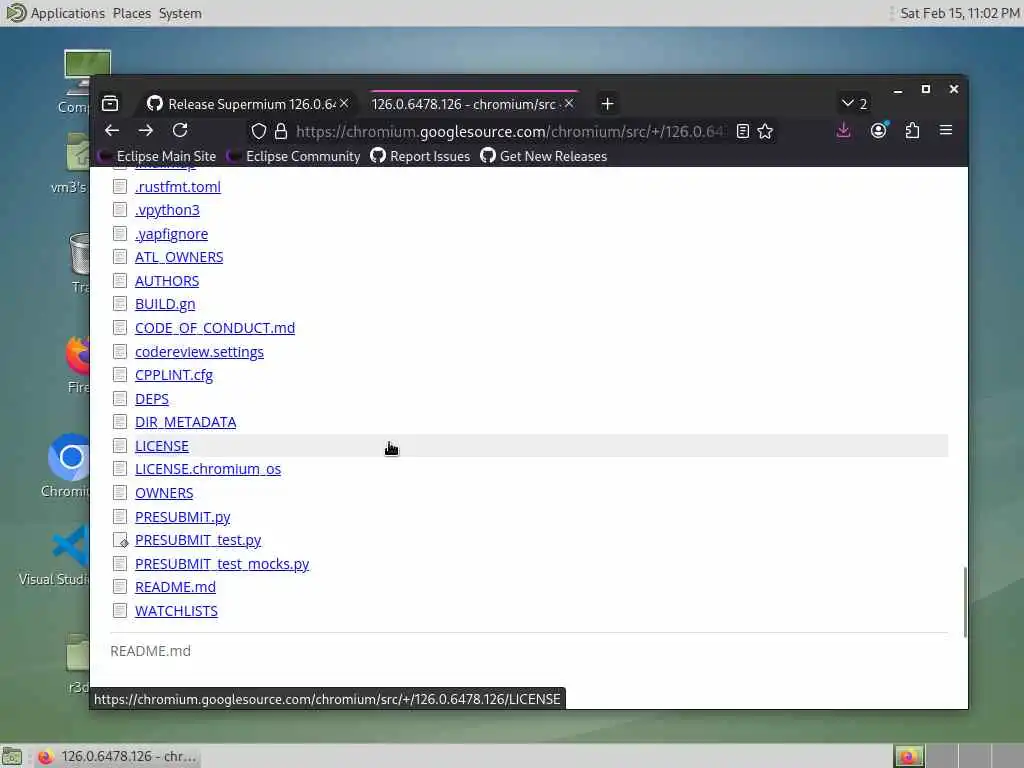Image resolution: width=1024 pixels, height=768 pixels.
Task: Click the URL address bar field
Action: coord(509,131)
